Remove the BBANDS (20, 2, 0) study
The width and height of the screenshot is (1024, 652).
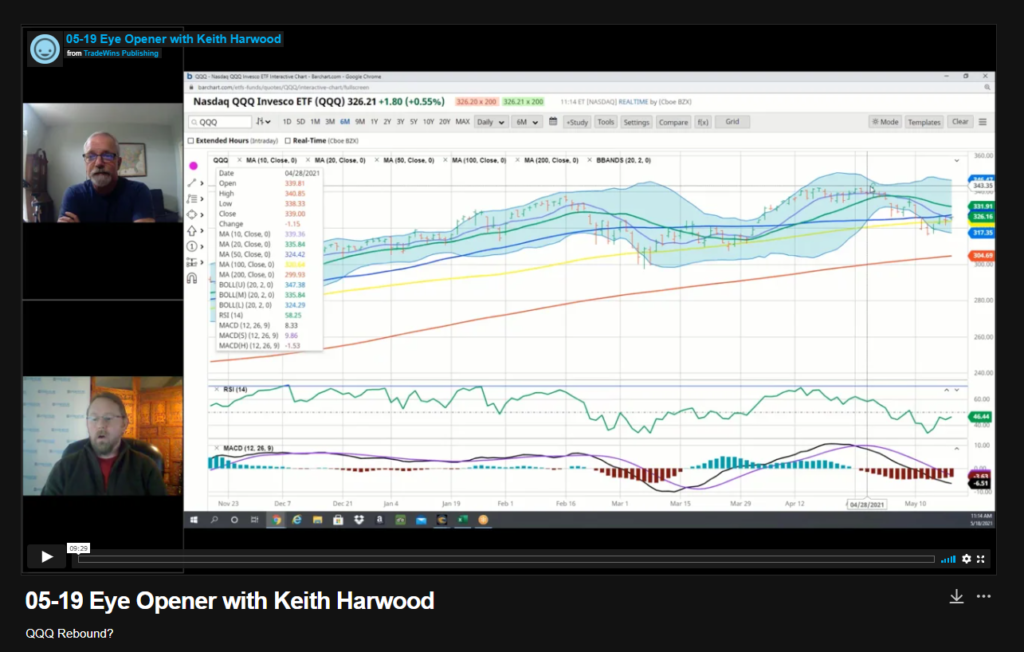[x=589, y=160]
